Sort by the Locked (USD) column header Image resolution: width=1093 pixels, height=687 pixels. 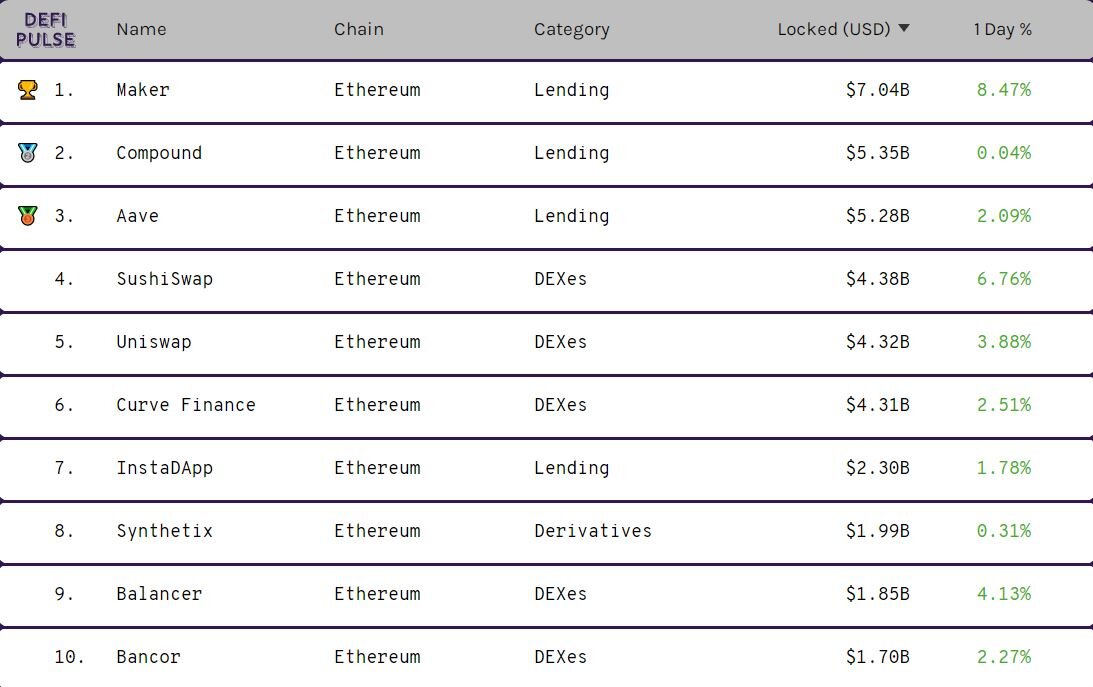pos(834,29)
